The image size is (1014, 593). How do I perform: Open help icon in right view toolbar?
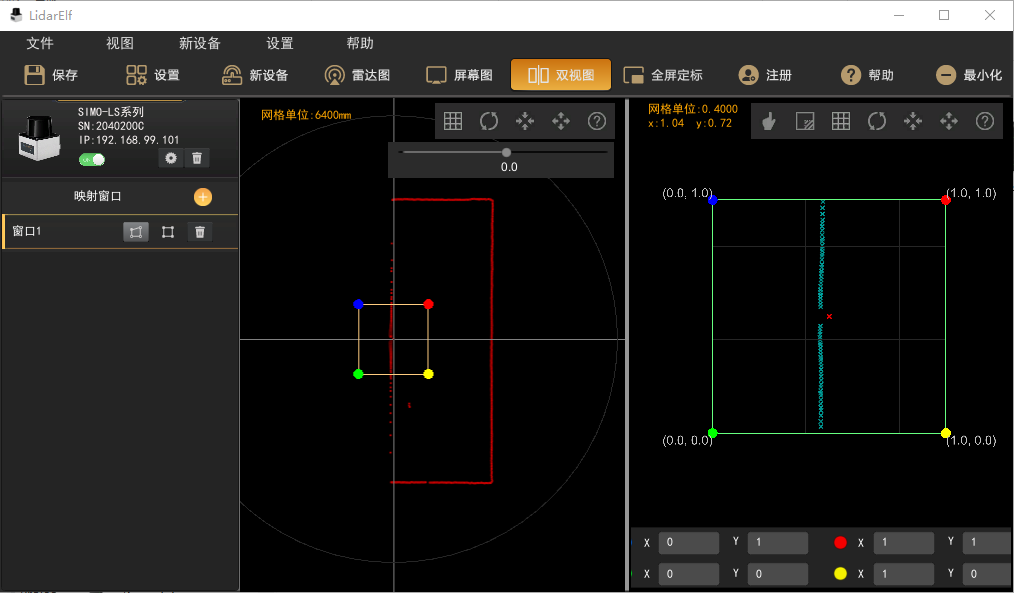coord(985,121)
